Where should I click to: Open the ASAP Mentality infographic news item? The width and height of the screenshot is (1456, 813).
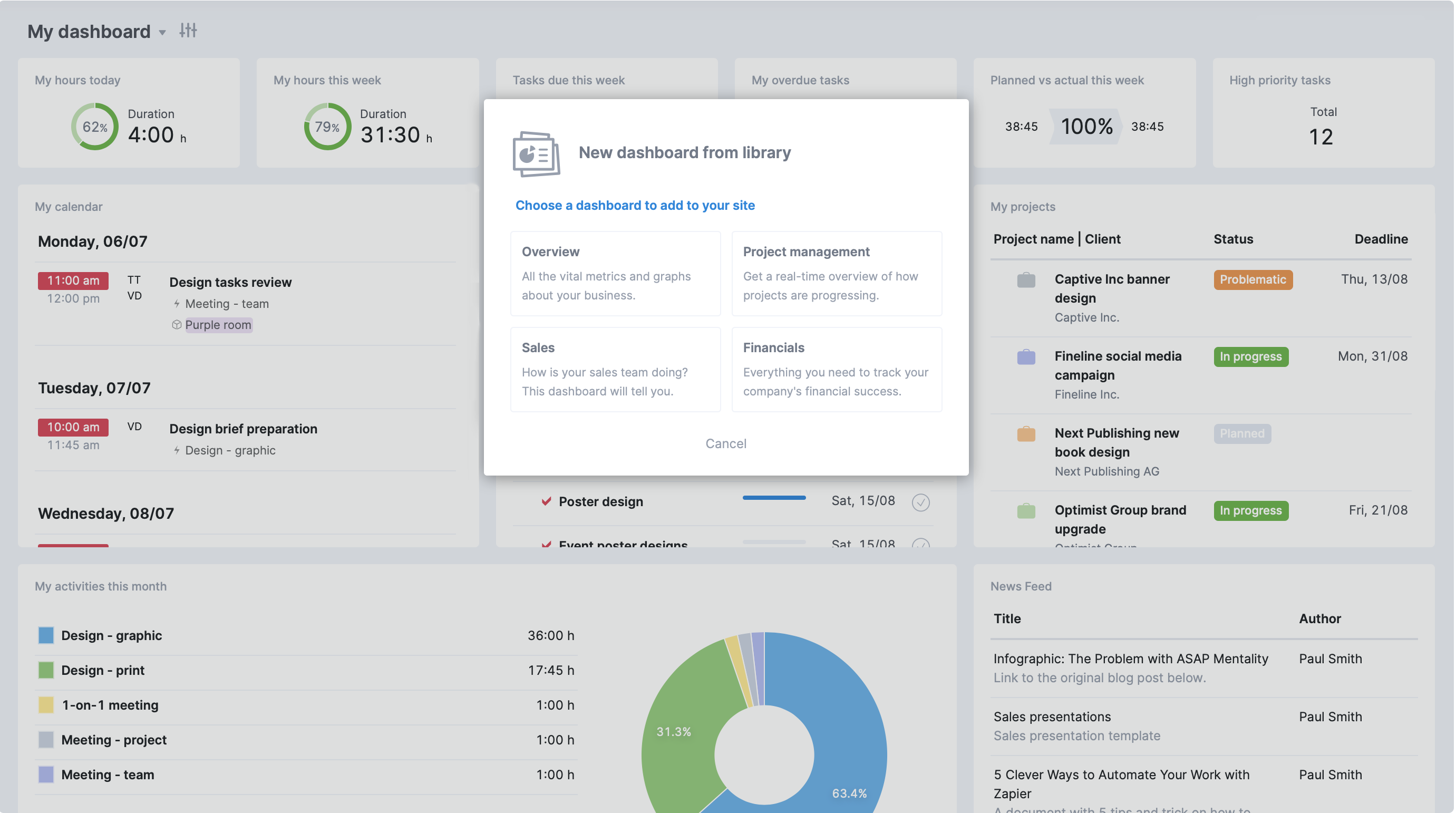click(1130, 659)
